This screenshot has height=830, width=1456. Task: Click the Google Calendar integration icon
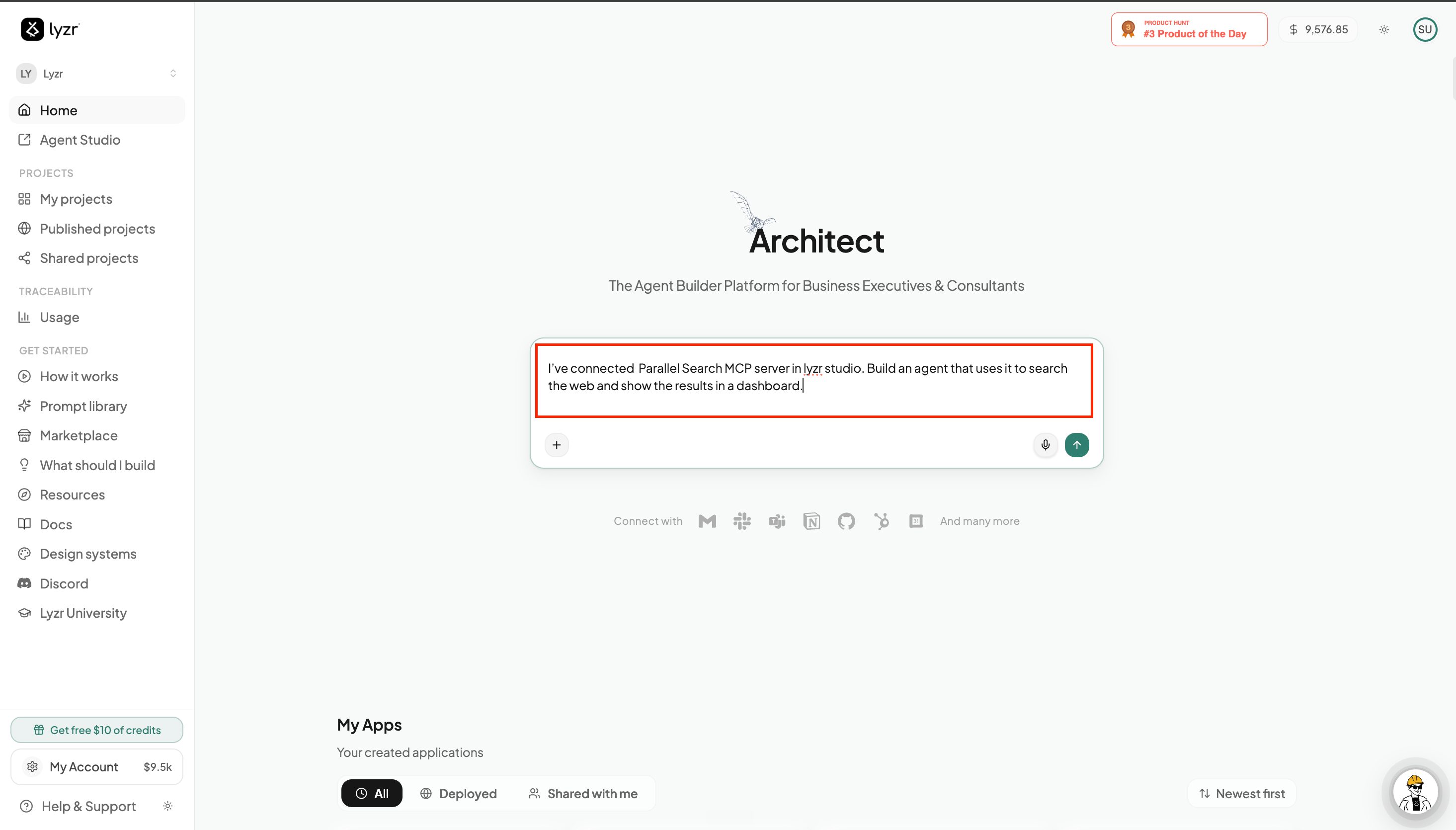[916, 521]
